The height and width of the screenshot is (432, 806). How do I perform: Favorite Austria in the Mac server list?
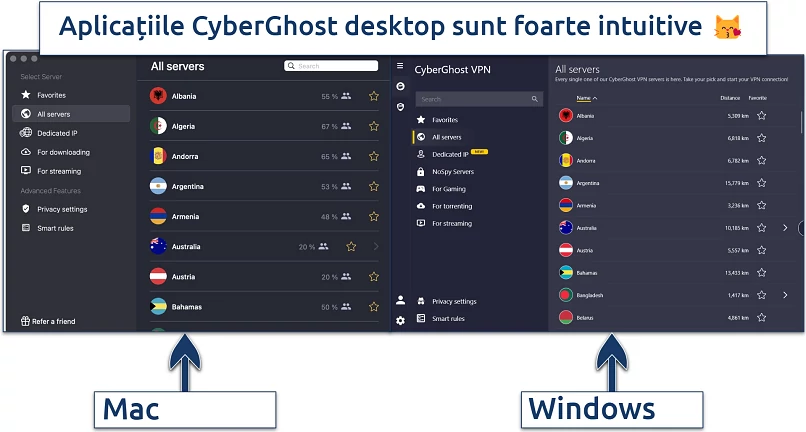(374, 277)
